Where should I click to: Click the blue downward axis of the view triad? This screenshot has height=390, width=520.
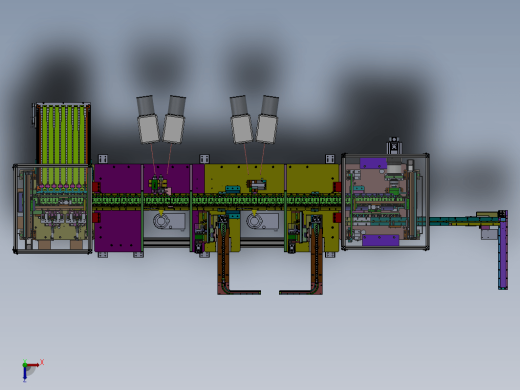[25, 374]
